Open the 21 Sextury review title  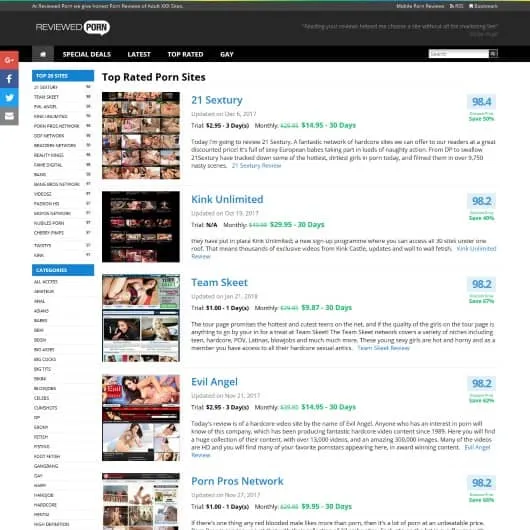click(x=217, y=100)
